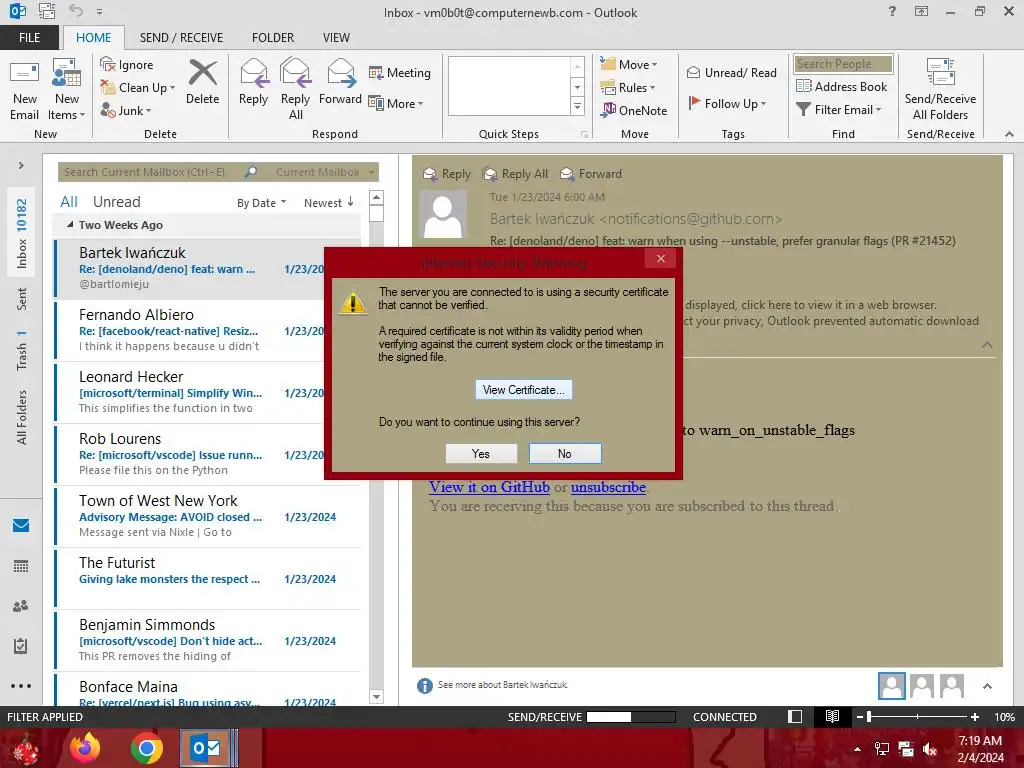Click the info icon about Bartek Iwańczuk
Screen dimensions: 1024x768
click(424, 685)
